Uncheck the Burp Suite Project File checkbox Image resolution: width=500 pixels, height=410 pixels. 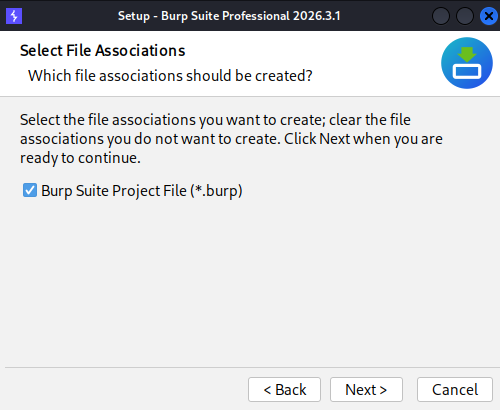(x=30, y=190)
